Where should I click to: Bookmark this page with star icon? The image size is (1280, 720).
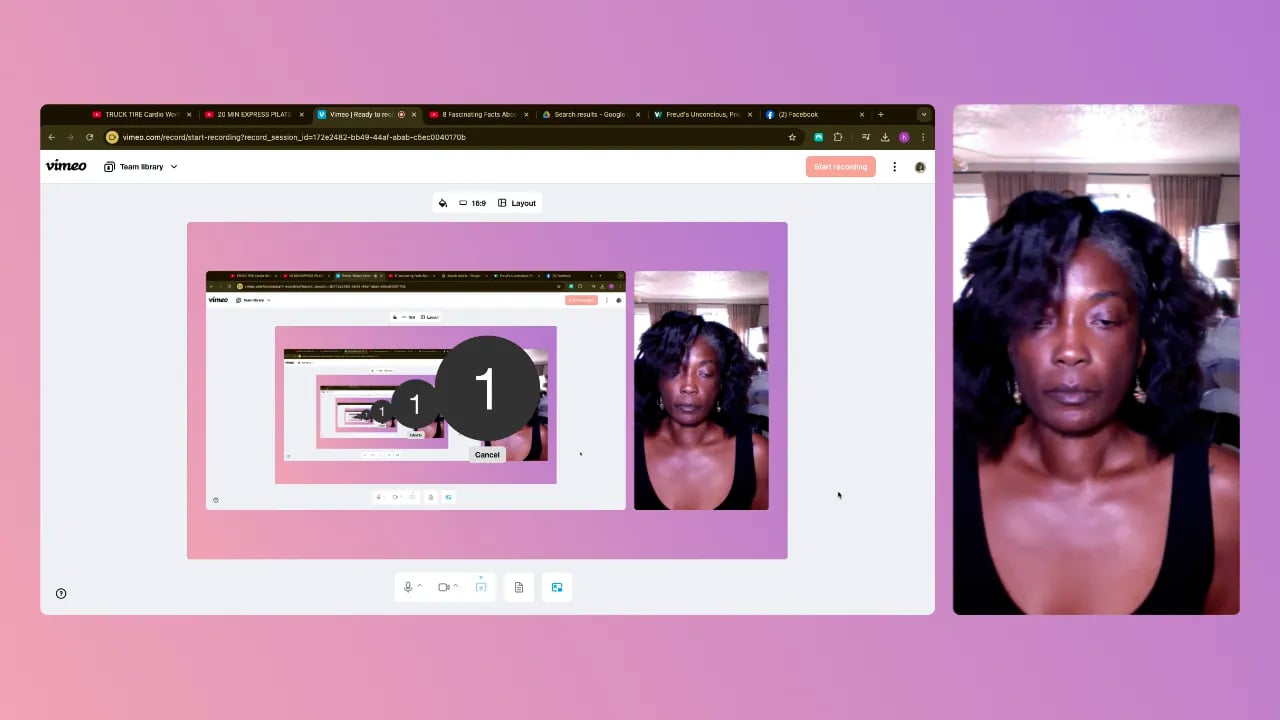click(792, 137)
